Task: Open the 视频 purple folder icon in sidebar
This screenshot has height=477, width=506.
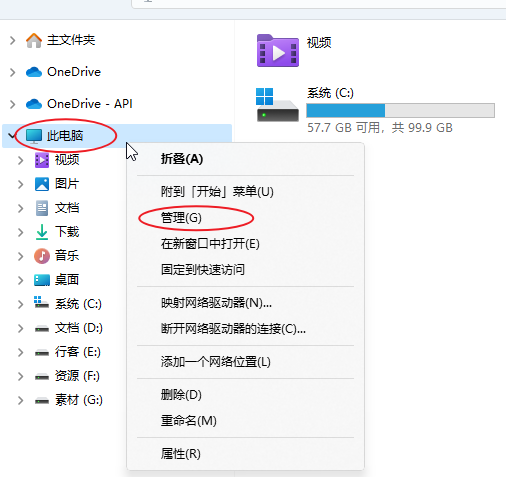Action: point(42,160)
